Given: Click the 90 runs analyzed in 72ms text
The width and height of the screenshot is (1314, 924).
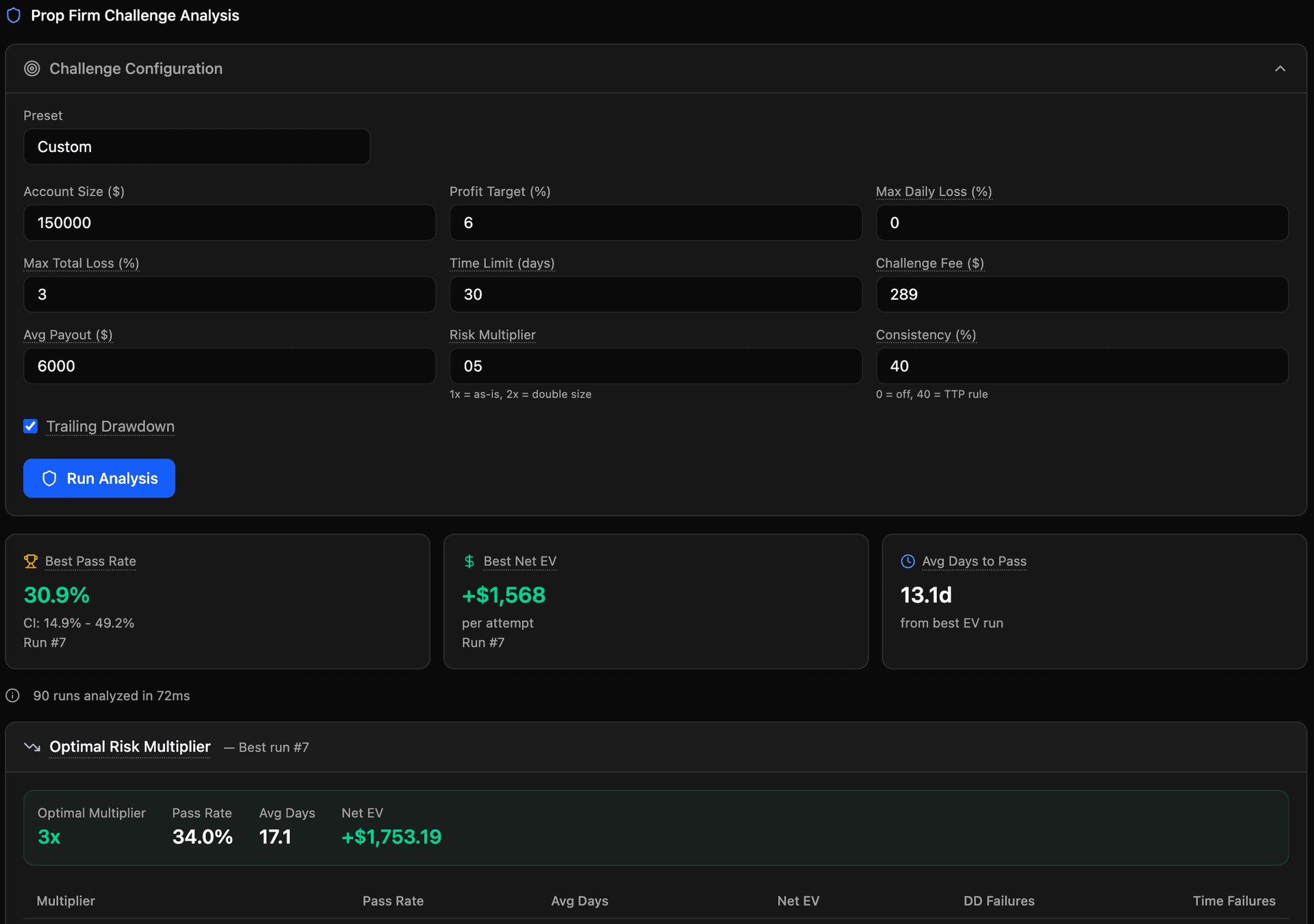Looking at the screenshot, I should click(112, 695).
